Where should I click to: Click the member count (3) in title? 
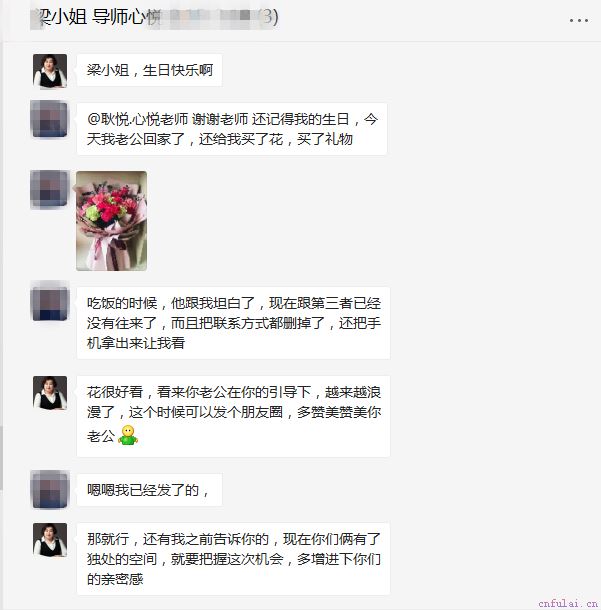tap(269, 17)
